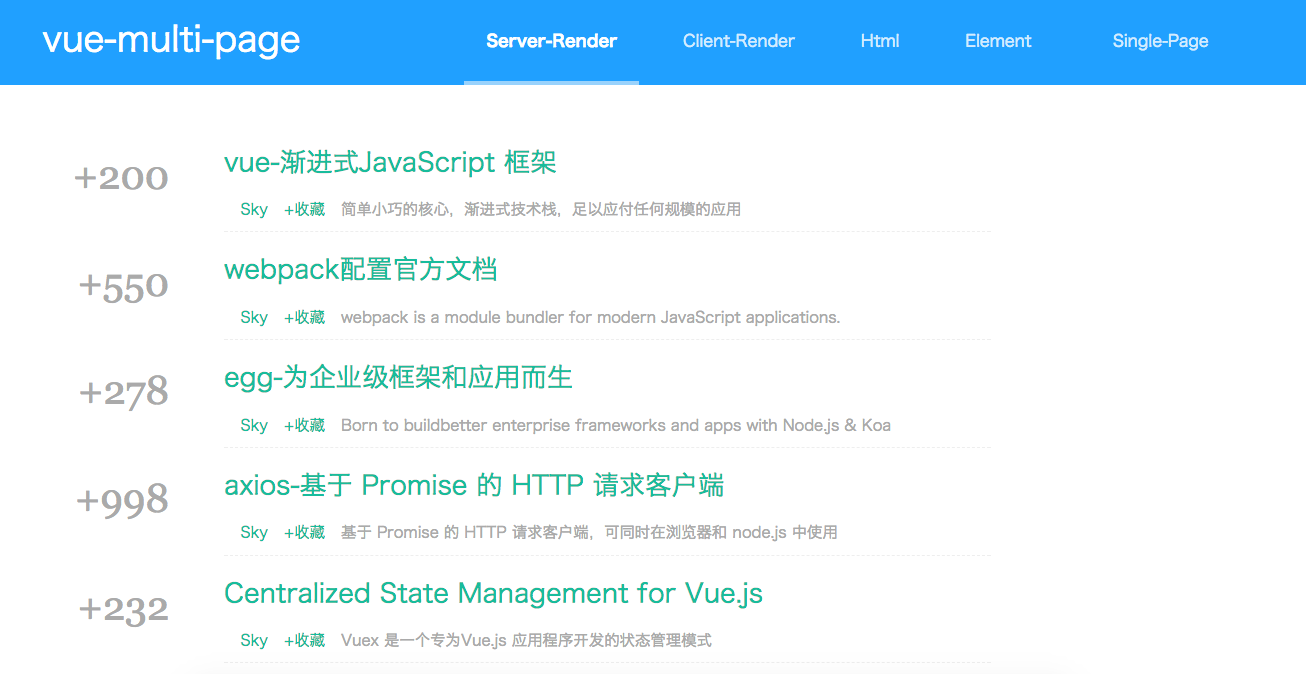Click the +278 count
This screenshot has width=1306, height=674.
coord(124,393)
